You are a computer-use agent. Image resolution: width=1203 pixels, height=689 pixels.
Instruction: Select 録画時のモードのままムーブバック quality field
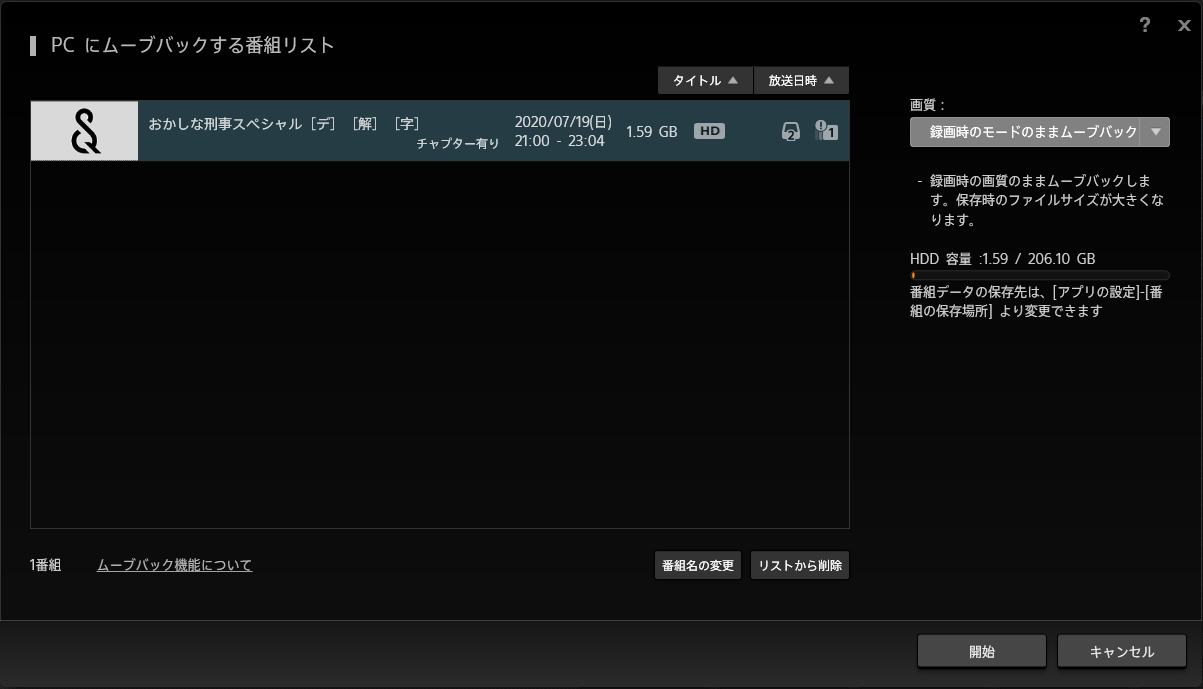point(1026,132)
